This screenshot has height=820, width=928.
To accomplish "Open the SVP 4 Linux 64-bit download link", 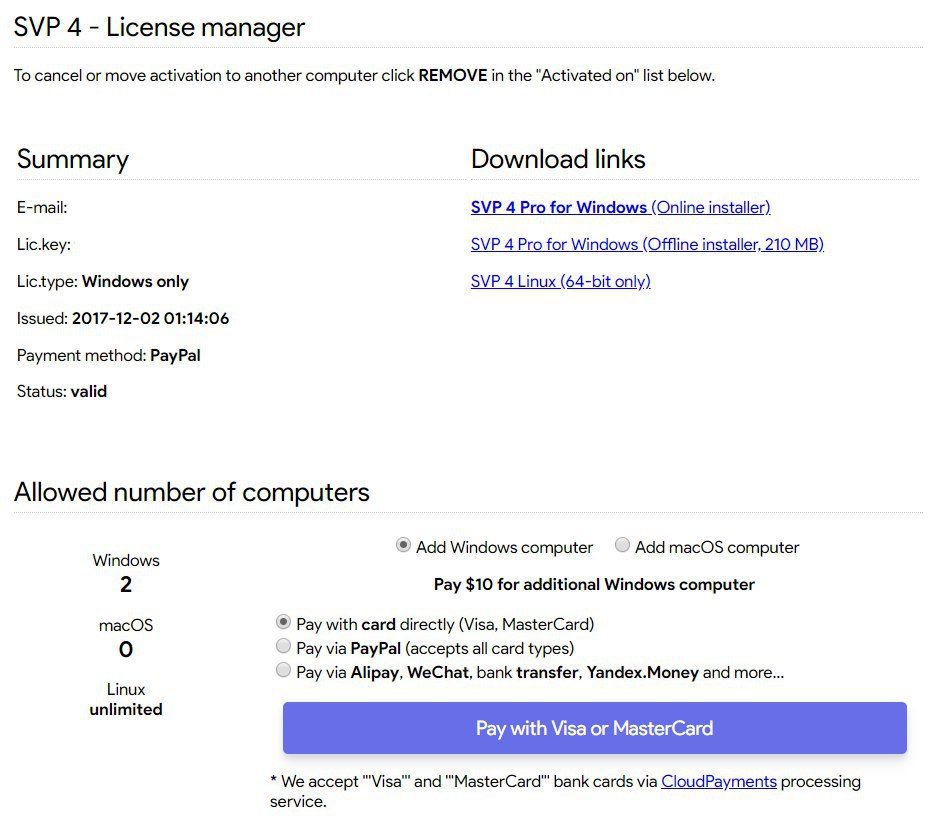I will 560,282.
